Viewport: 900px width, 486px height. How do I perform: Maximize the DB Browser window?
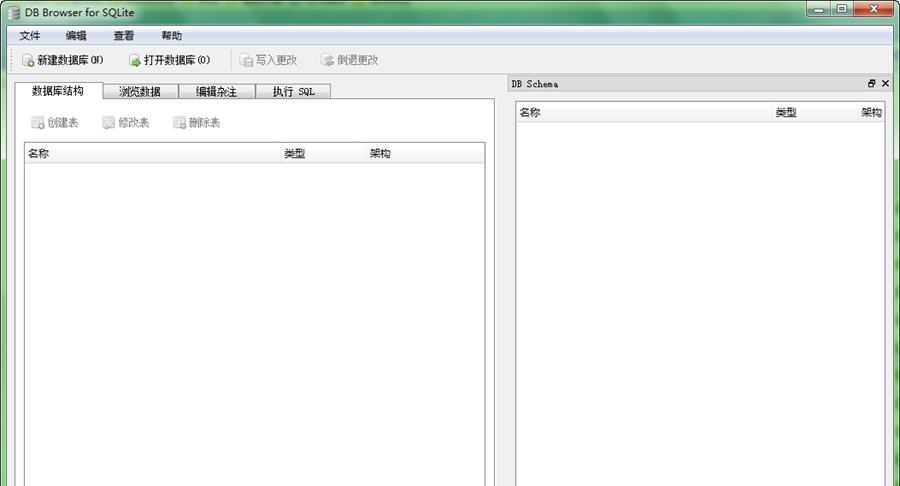(x=841, y=9)
